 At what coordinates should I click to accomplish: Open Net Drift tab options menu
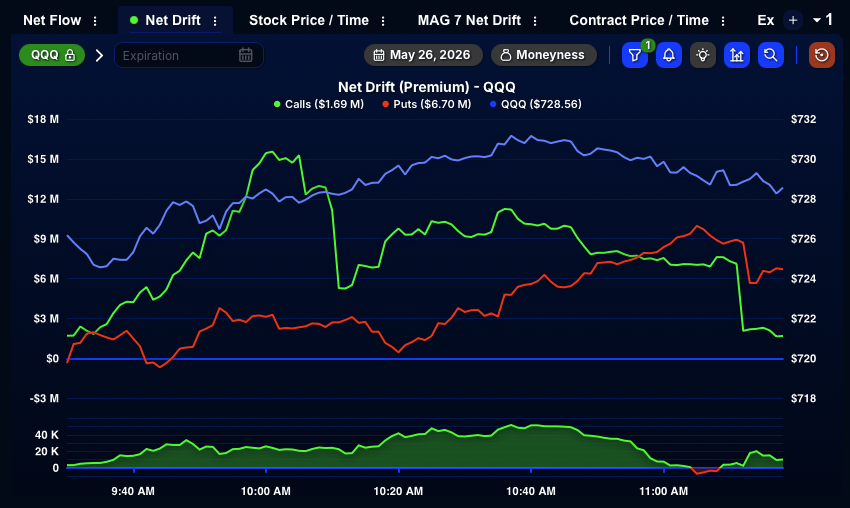click(215, 21)
